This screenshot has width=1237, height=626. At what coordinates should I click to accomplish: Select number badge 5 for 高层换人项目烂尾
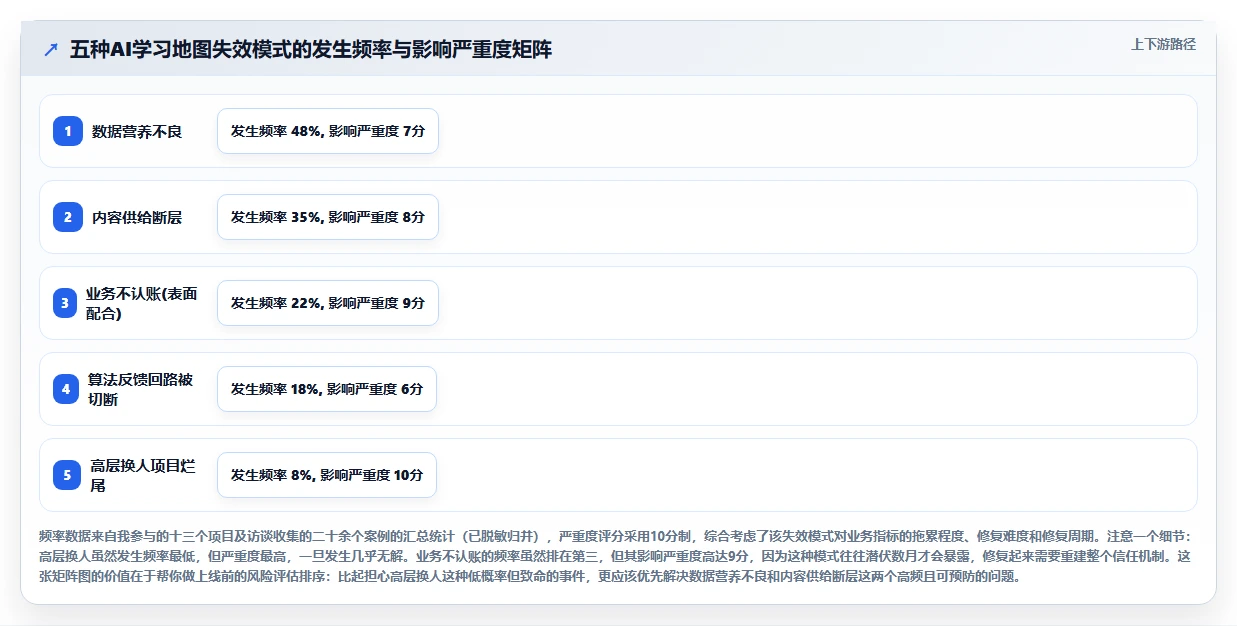[x=67, y=475]
